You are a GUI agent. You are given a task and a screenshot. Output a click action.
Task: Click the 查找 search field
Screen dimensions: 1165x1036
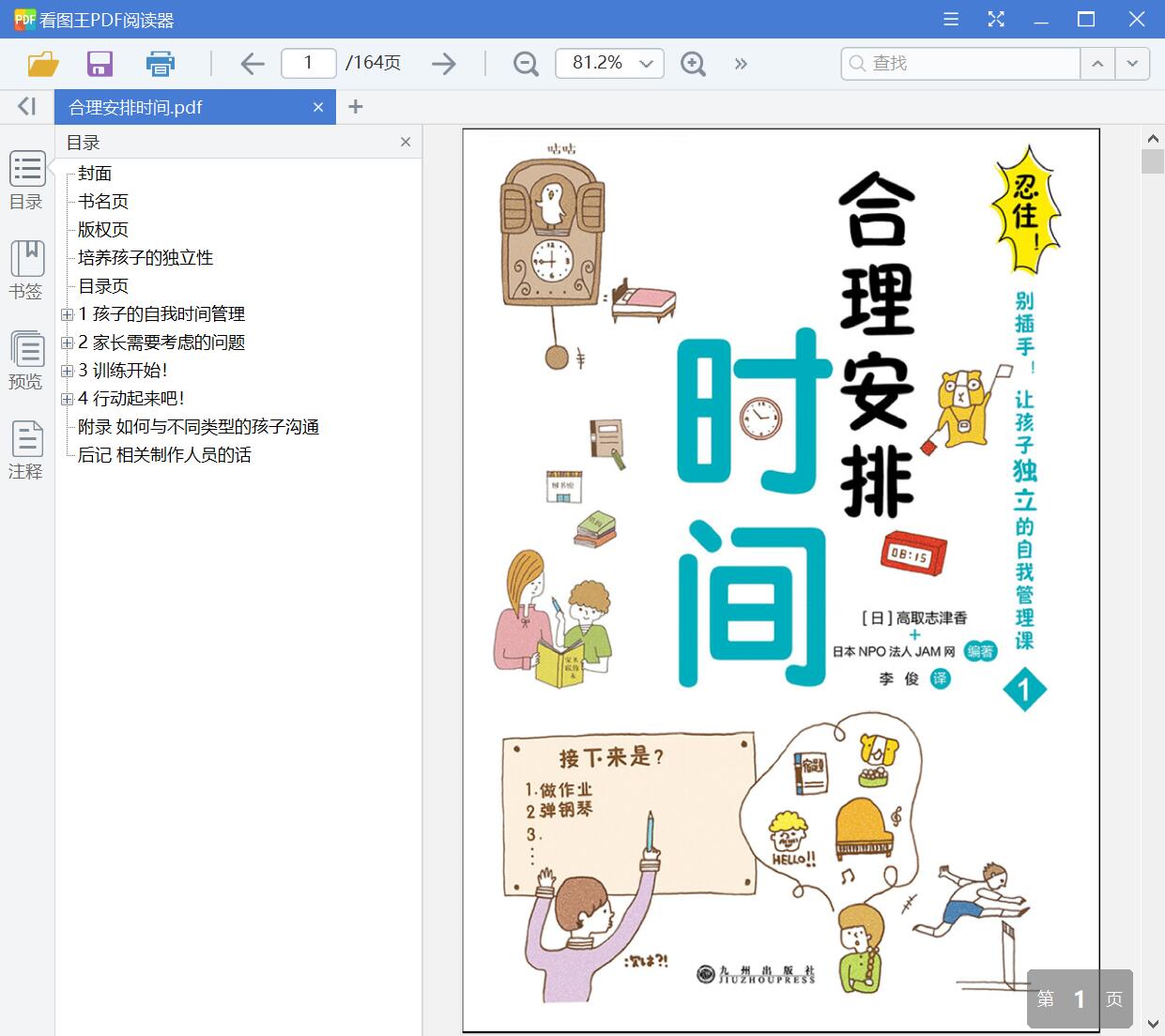(x=960, y=63)
